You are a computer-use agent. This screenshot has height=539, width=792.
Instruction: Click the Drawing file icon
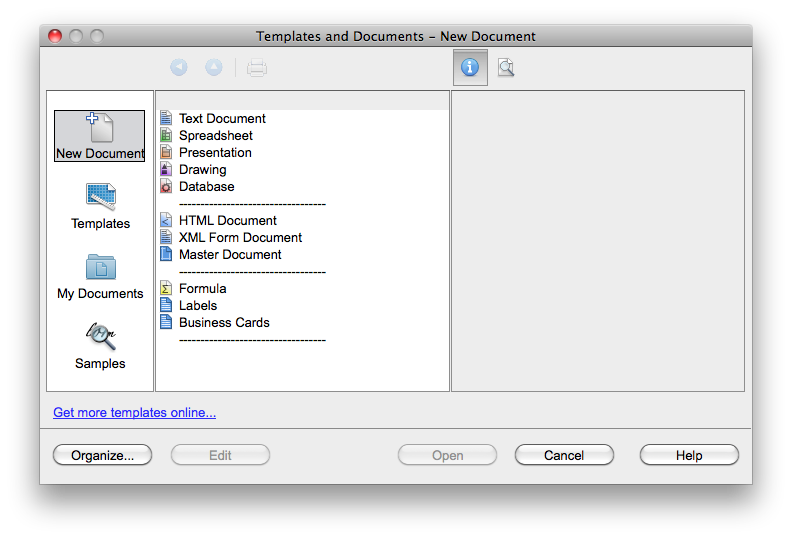tap(166, 169)
